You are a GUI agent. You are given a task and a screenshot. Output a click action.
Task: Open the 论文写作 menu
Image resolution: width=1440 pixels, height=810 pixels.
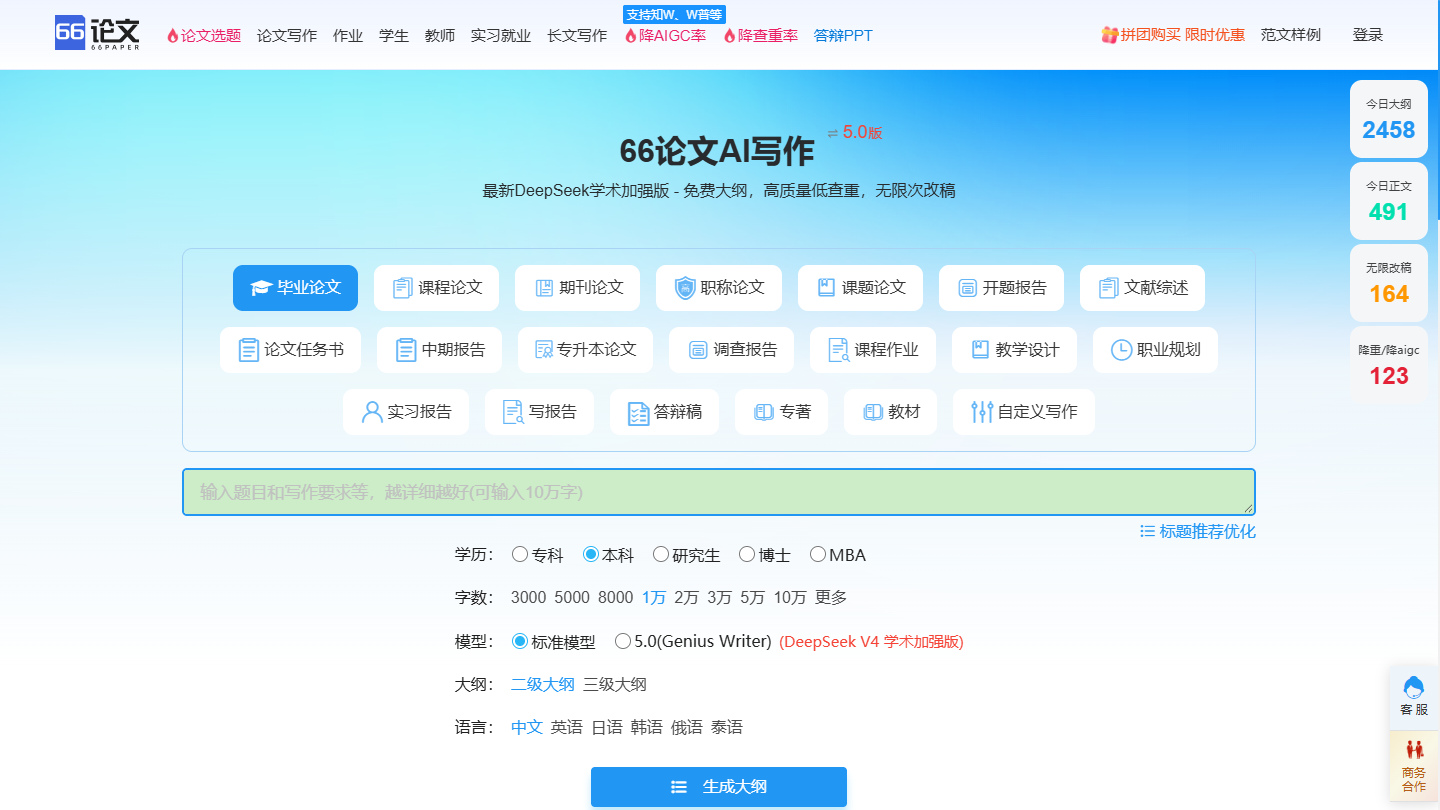click(287, 35)
